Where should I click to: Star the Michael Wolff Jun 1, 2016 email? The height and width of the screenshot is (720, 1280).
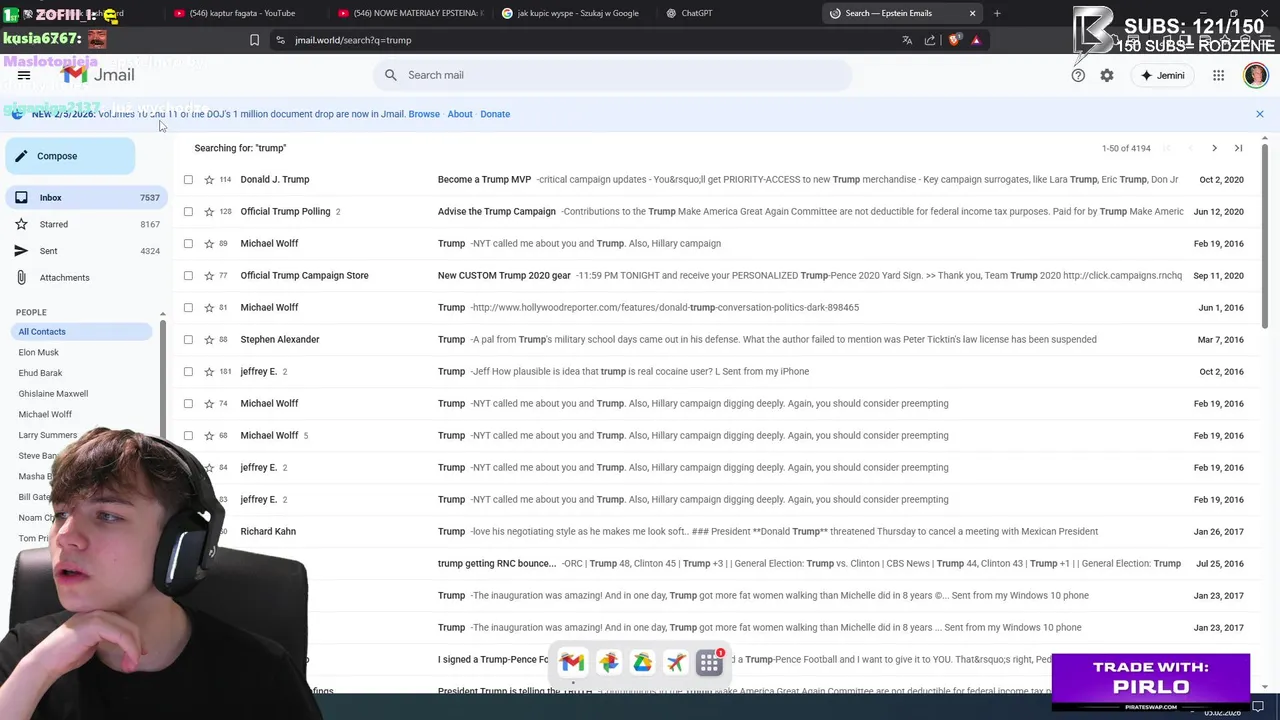coord(209,308)
